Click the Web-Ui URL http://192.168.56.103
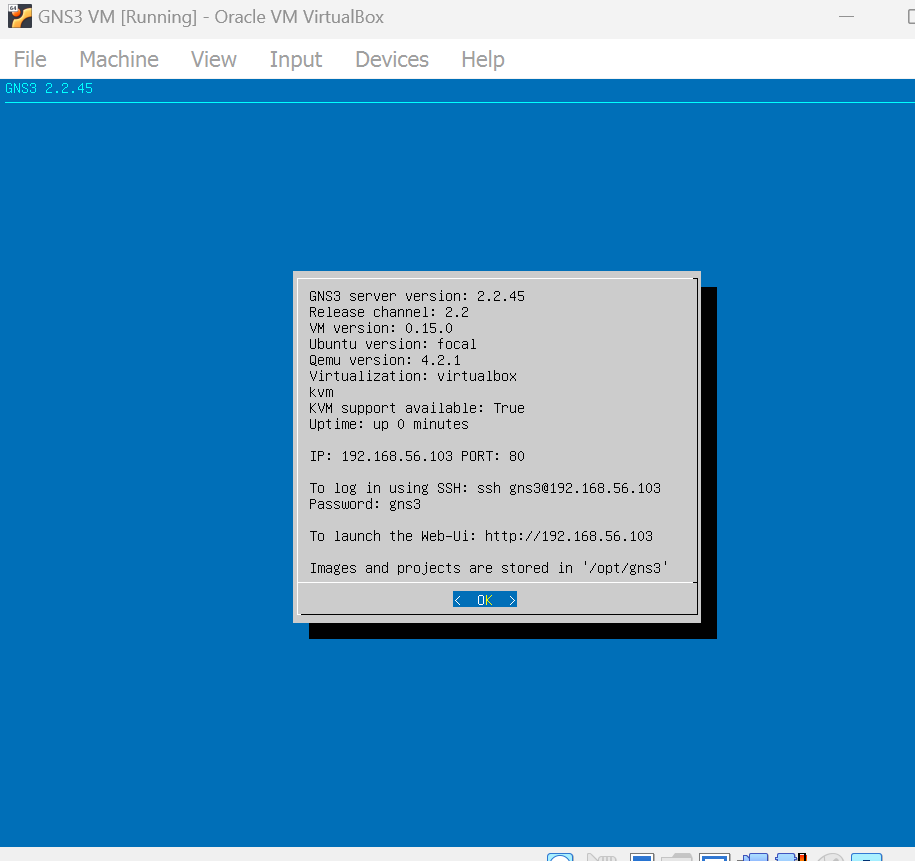 (568, 536)
